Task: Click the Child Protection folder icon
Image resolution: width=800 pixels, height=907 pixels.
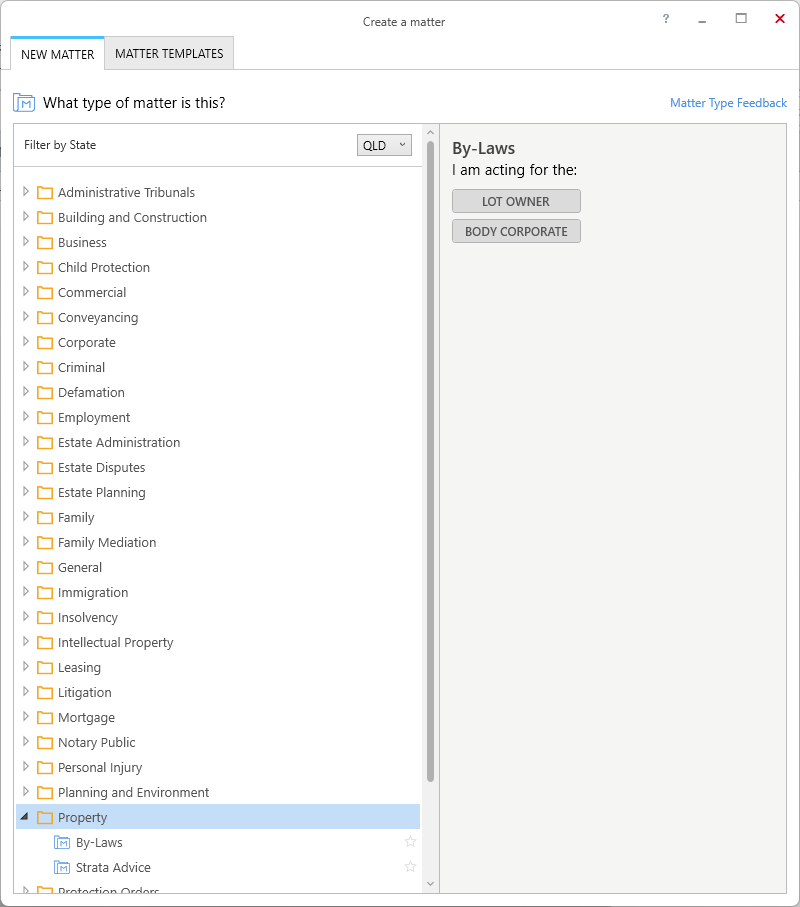Action: click(x=45, y=267)
